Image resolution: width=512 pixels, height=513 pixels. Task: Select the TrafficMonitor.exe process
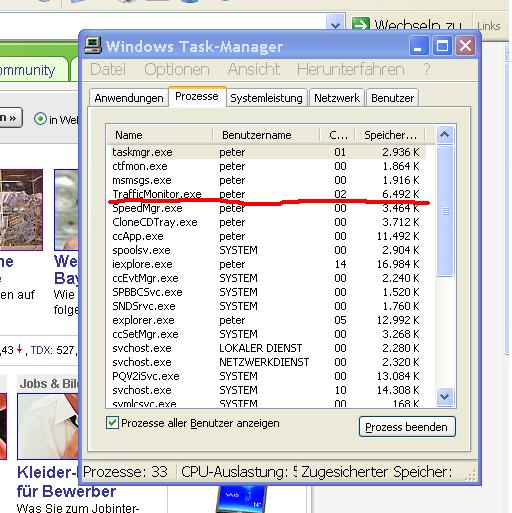pos(266,194)
